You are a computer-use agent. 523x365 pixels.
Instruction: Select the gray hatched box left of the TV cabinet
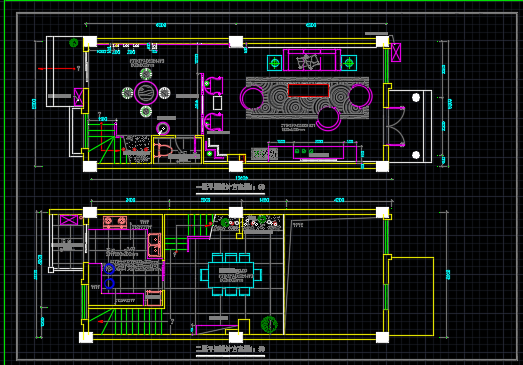point(265,154)
